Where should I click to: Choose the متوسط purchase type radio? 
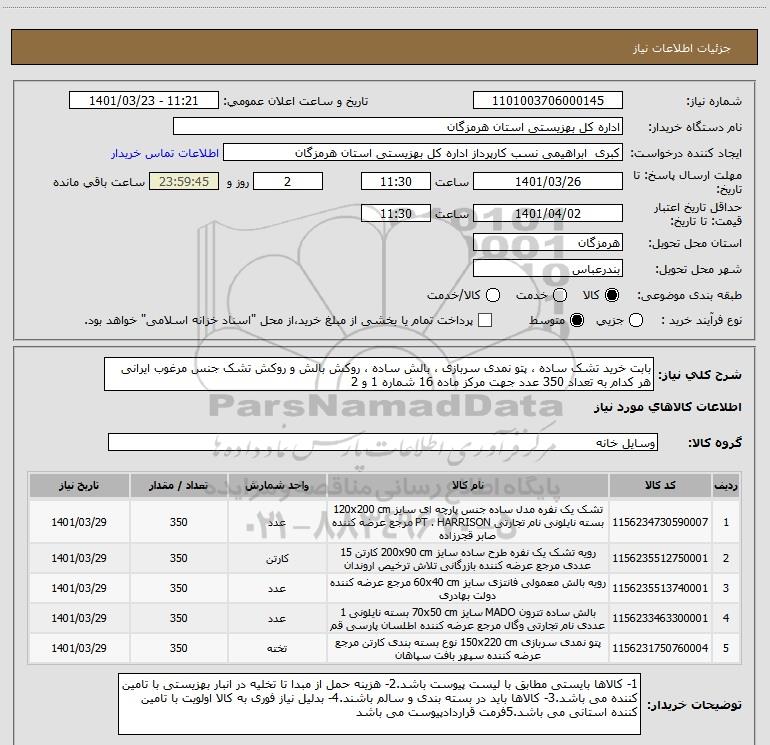click(x=577, y=321)
